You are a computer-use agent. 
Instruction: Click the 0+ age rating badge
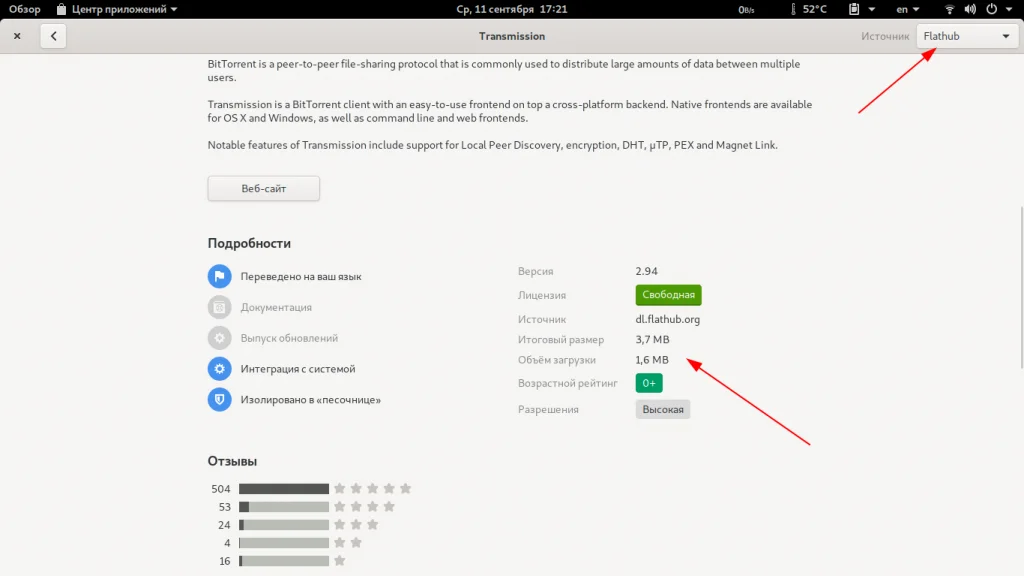coord(648,383)
